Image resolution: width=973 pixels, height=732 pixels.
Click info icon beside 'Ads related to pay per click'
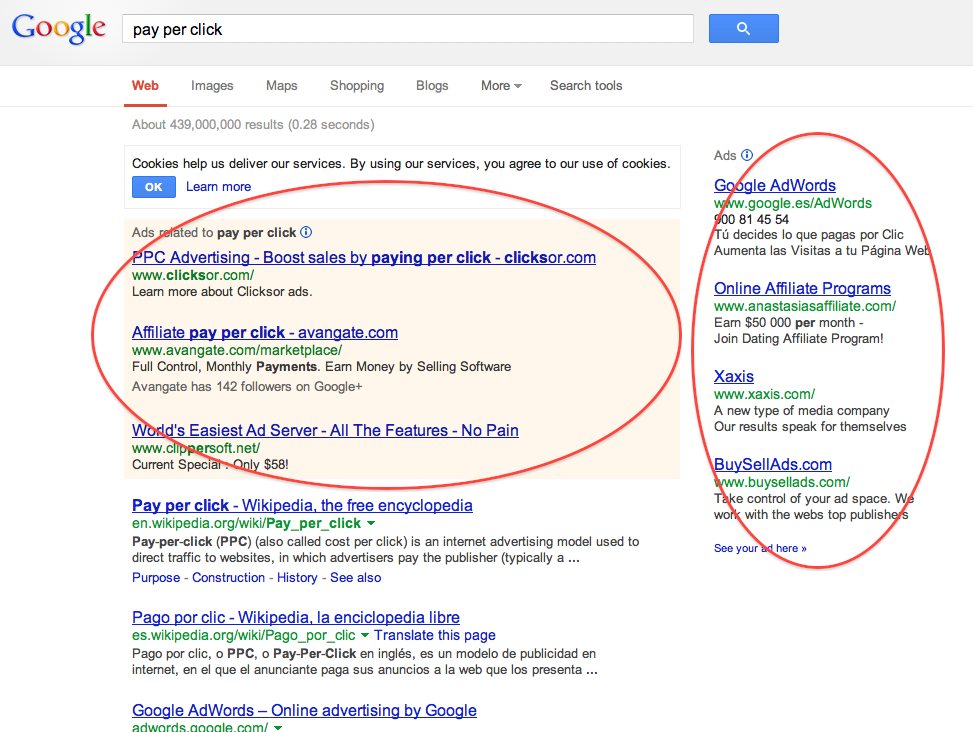click(x=306, y=232)
